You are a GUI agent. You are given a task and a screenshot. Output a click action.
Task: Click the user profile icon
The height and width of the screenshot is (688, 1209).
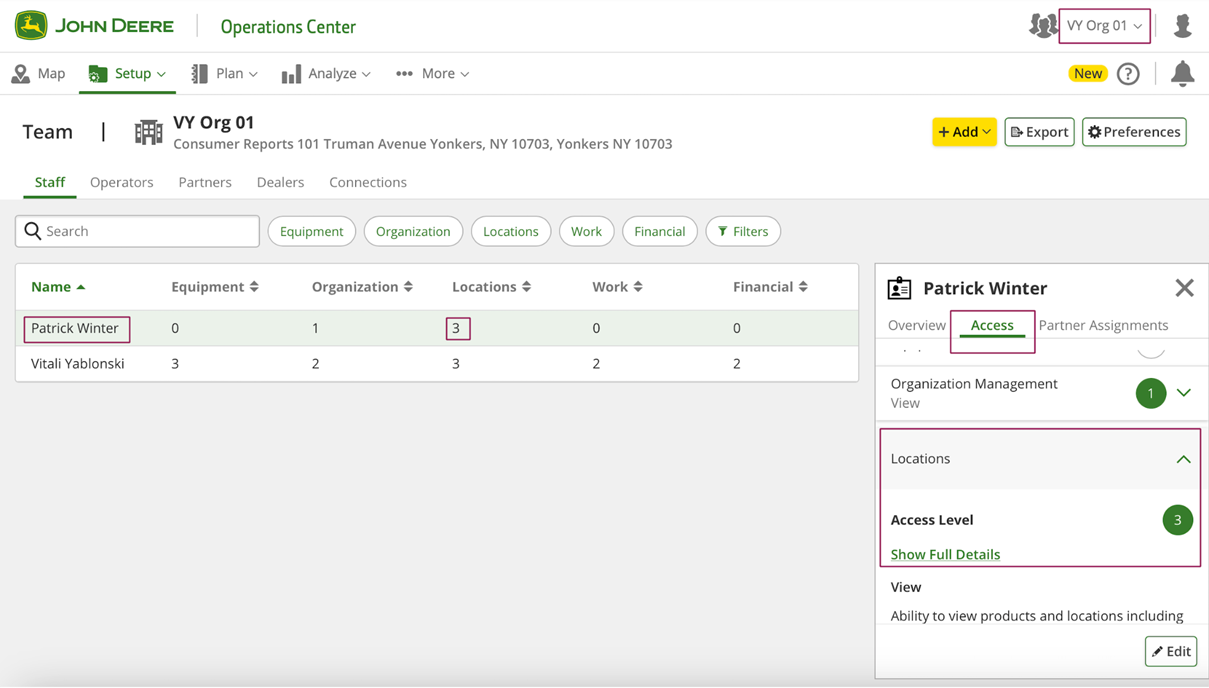(x=1182, y=26)
